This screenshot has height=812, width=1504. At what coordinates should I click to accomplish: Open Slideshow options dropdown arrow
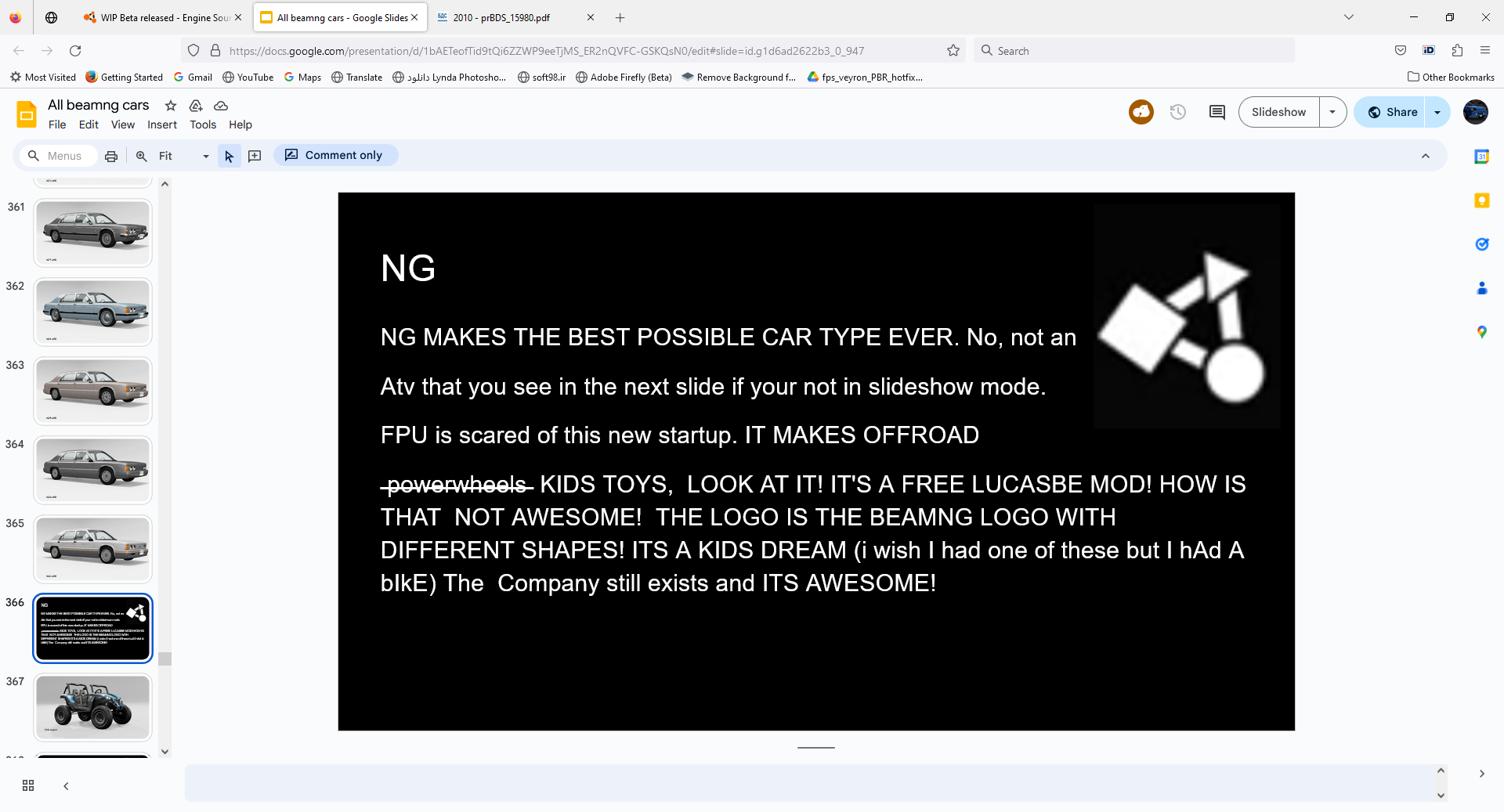(x=1332, y=112)
